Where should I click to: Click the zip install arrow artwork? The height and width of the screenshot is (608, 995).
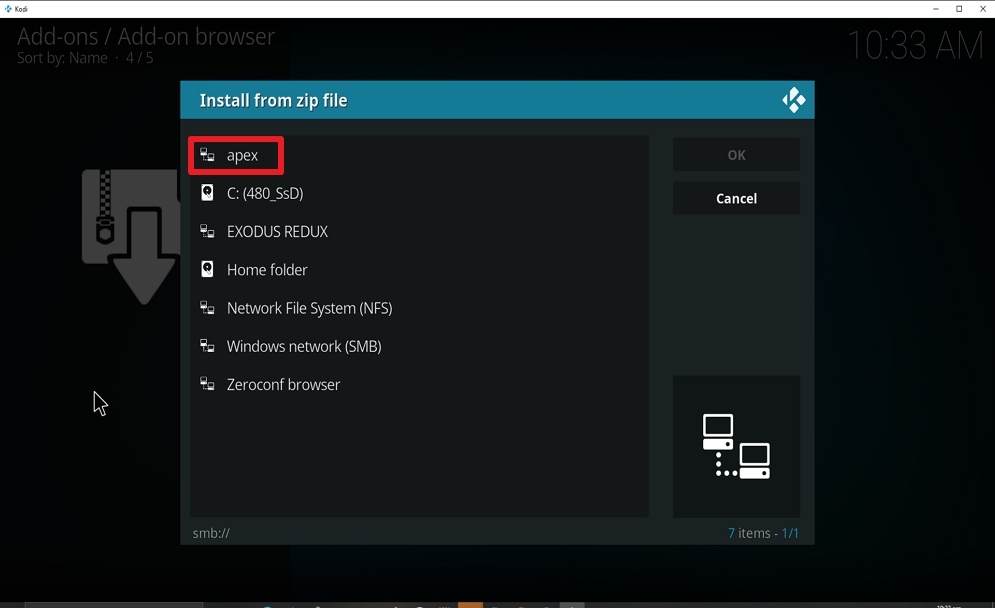(x=131, y=237)
